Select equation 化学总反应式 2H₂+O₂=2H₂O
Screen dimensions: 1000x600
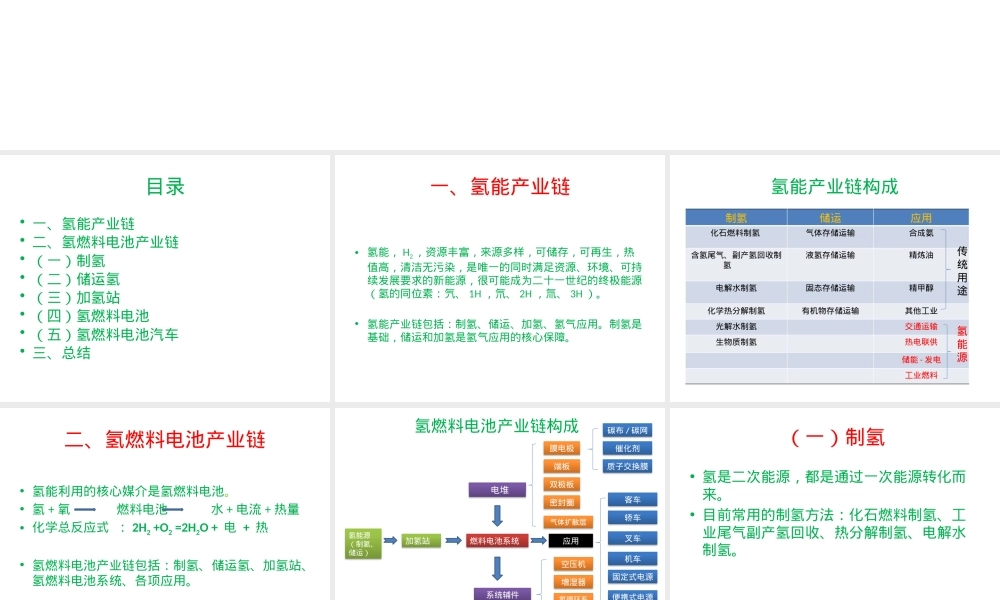(151, 528)
